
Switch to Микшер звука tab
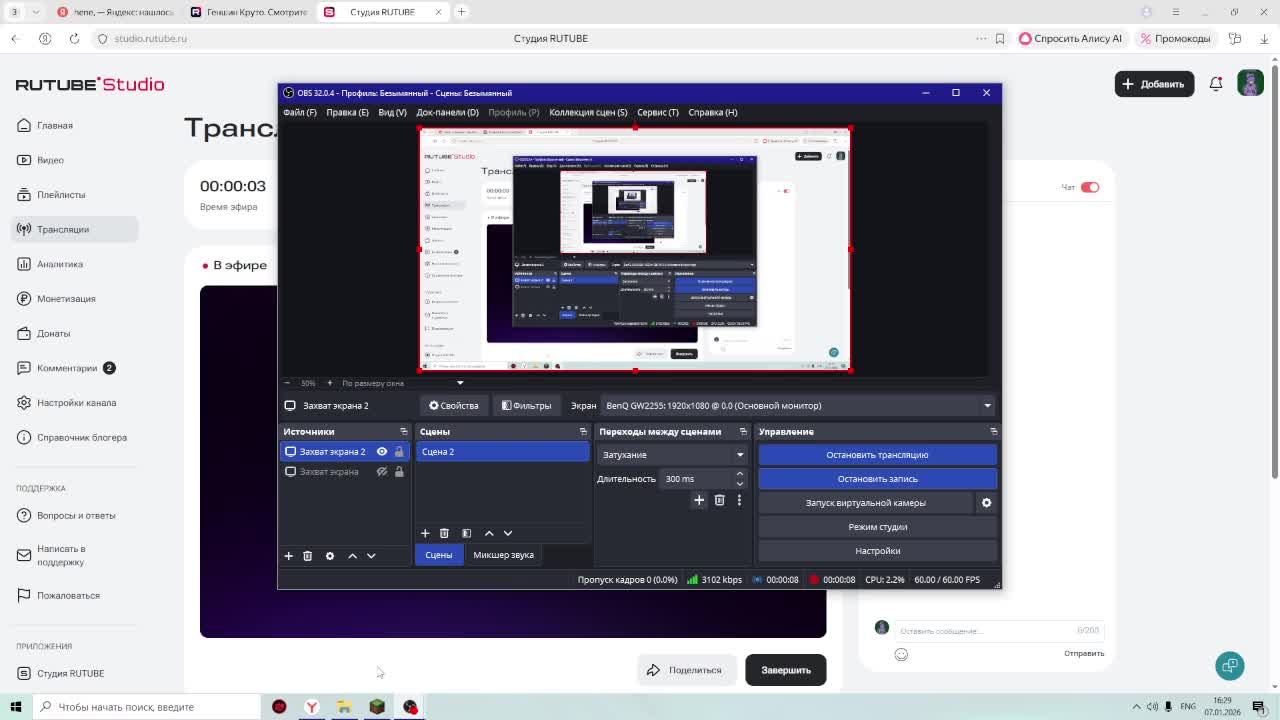click(503, 555)
